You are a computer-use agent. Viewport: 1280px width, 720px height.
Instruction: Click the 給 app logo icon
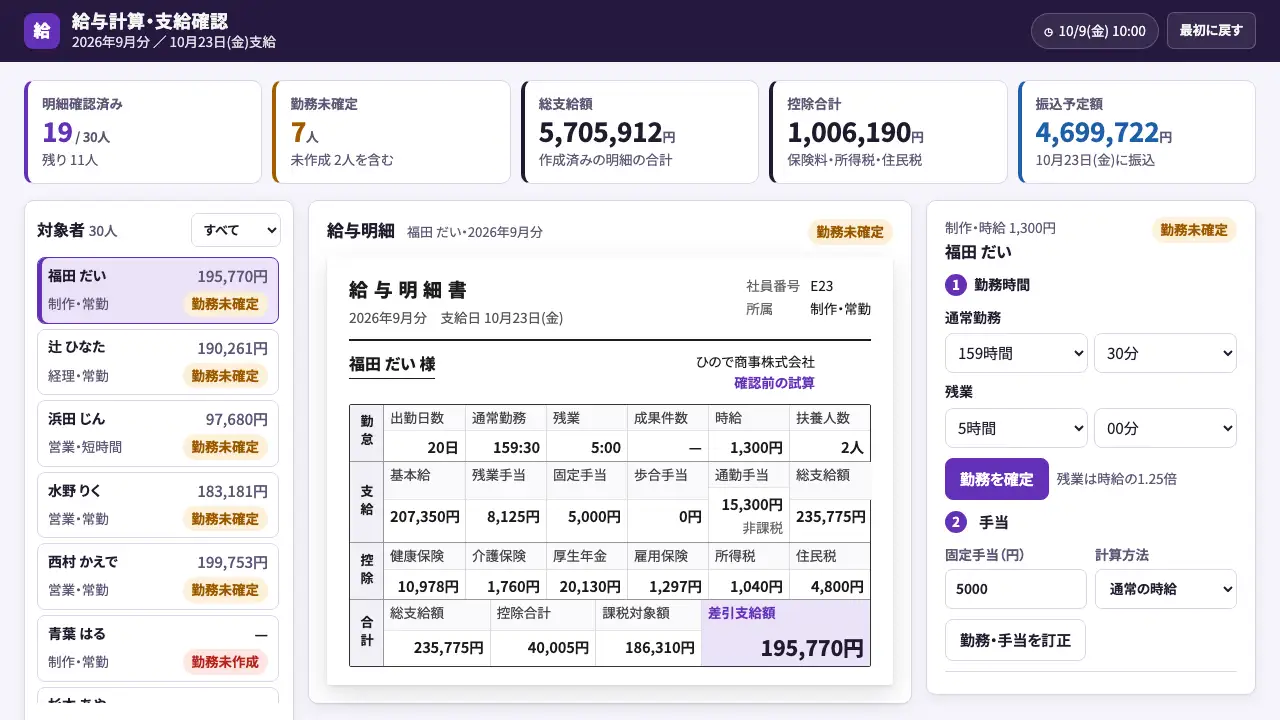pyautogui.click(x=42, y=31)
